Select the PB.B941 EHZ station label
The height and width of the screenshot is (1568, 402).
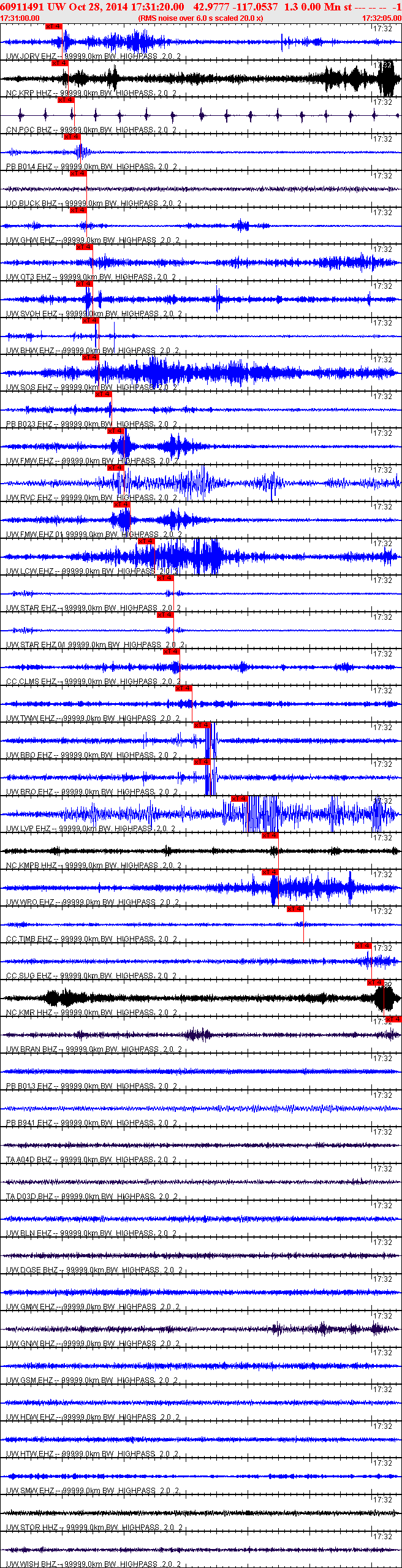click(29, 1123)
